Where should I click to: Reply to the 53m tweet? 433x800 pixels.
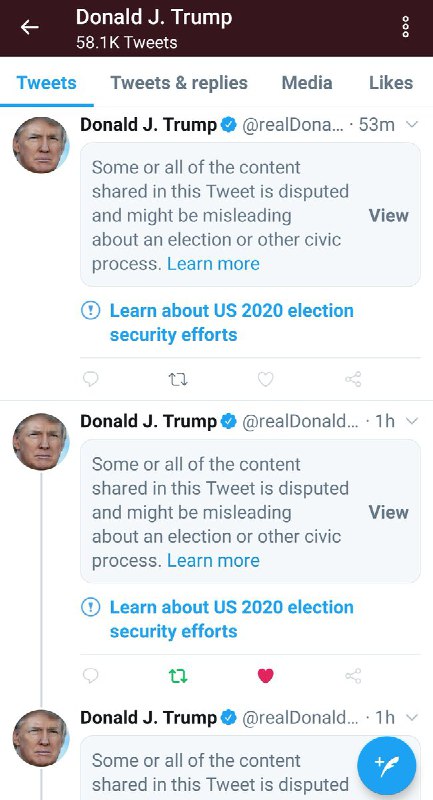[90, 379]
